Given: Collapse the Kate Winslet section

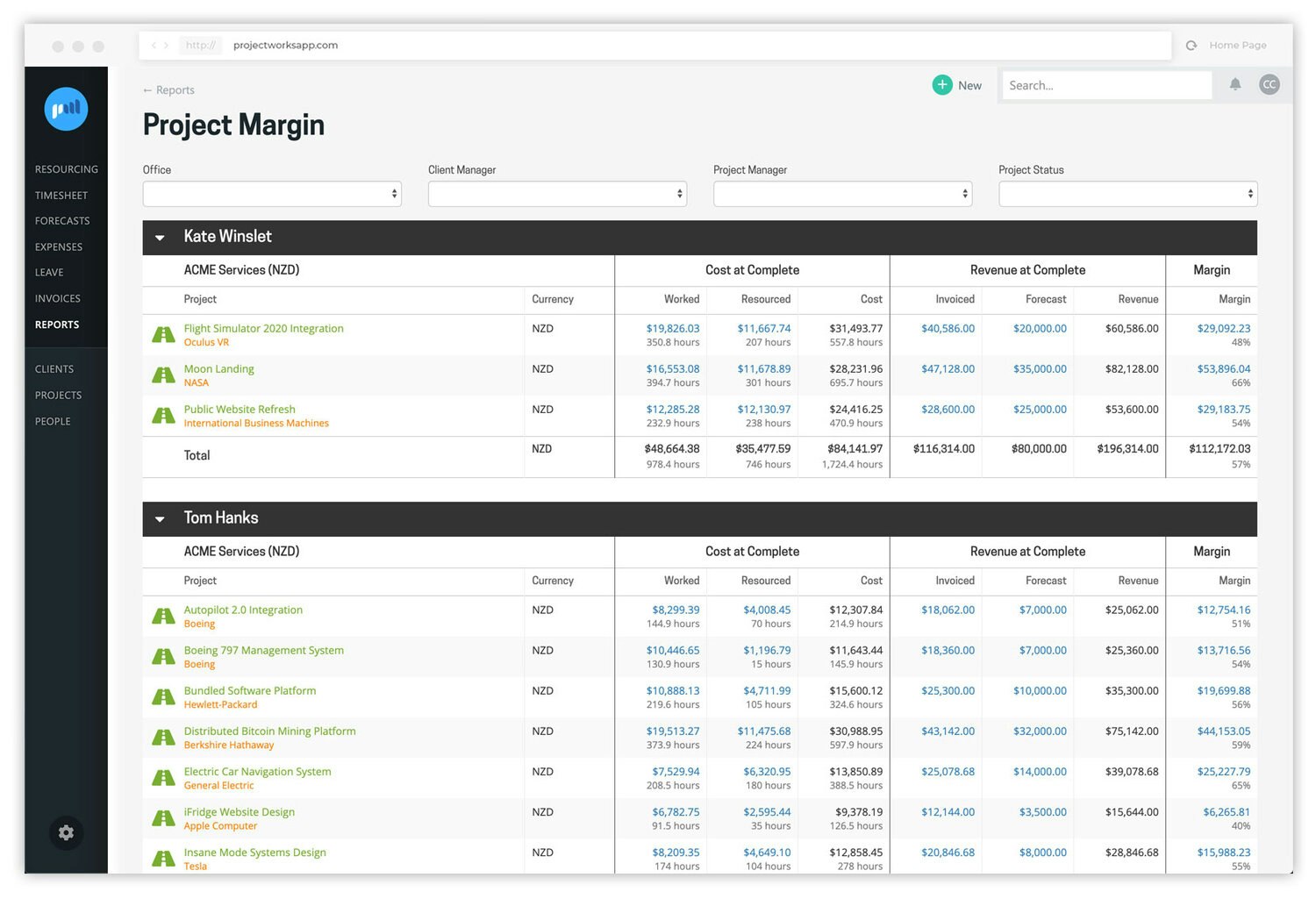Looking at the screenshot, I should (x=160, y=238).
